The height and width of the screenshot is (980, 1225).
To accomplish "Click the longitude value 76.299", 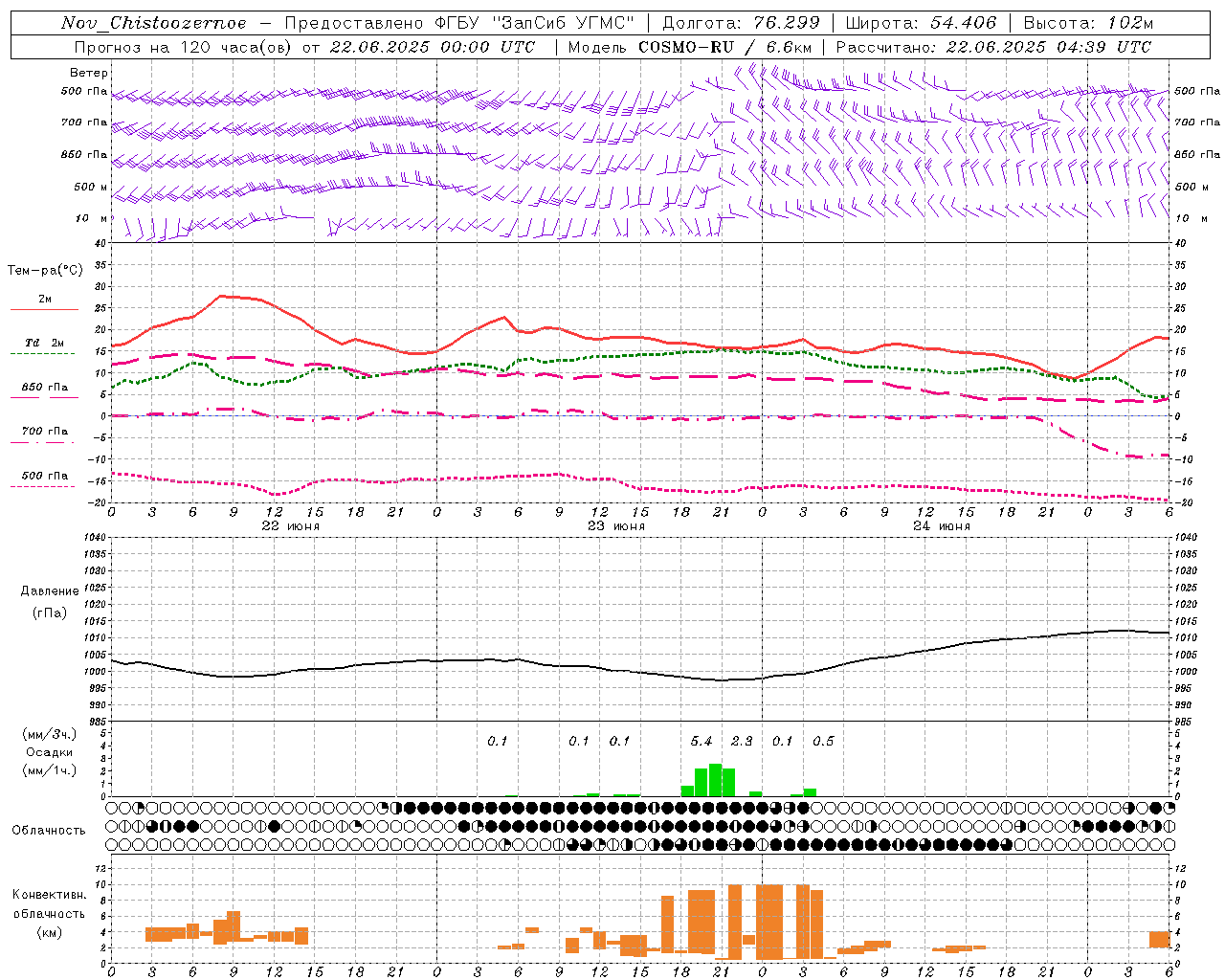I will [789, 23].
